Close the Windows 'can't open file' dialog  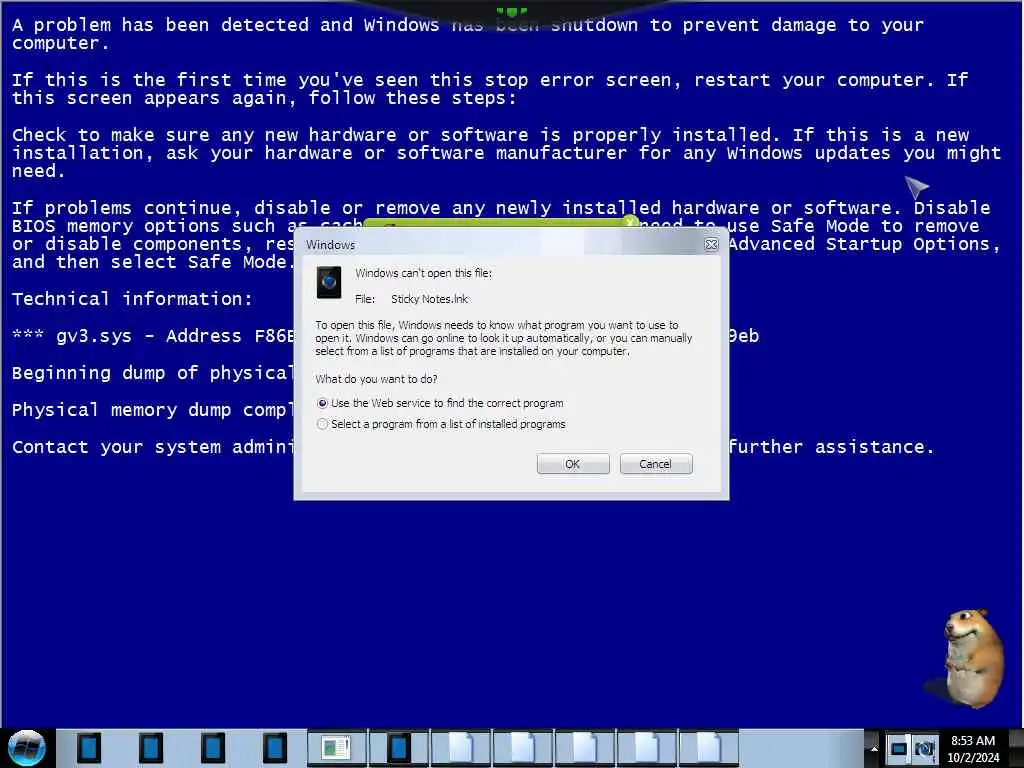[711, 244]
